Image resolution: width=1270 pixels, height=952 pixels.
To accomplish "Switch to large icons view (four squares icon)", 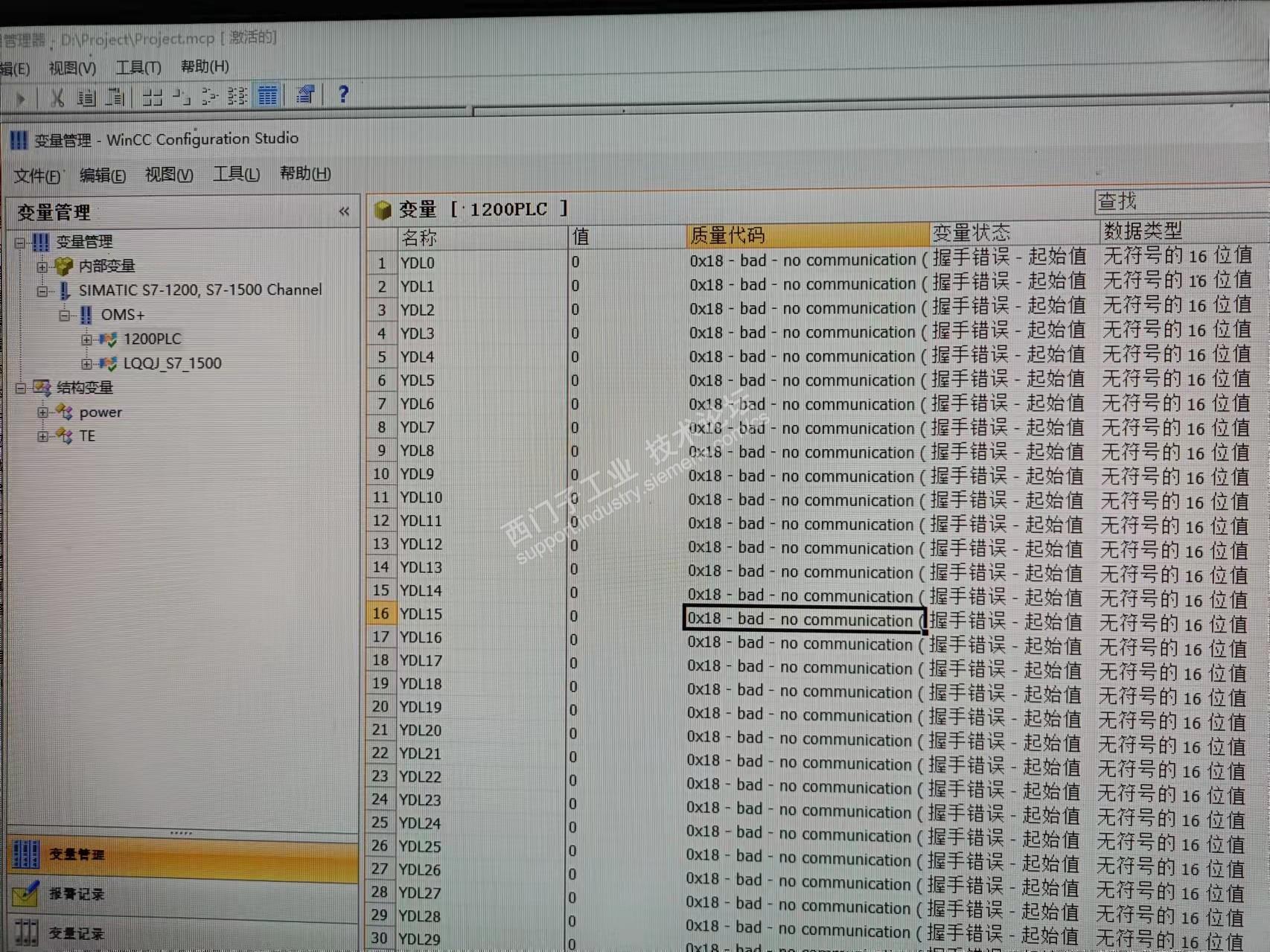I will pyautogui.click(x=152, y=96).
